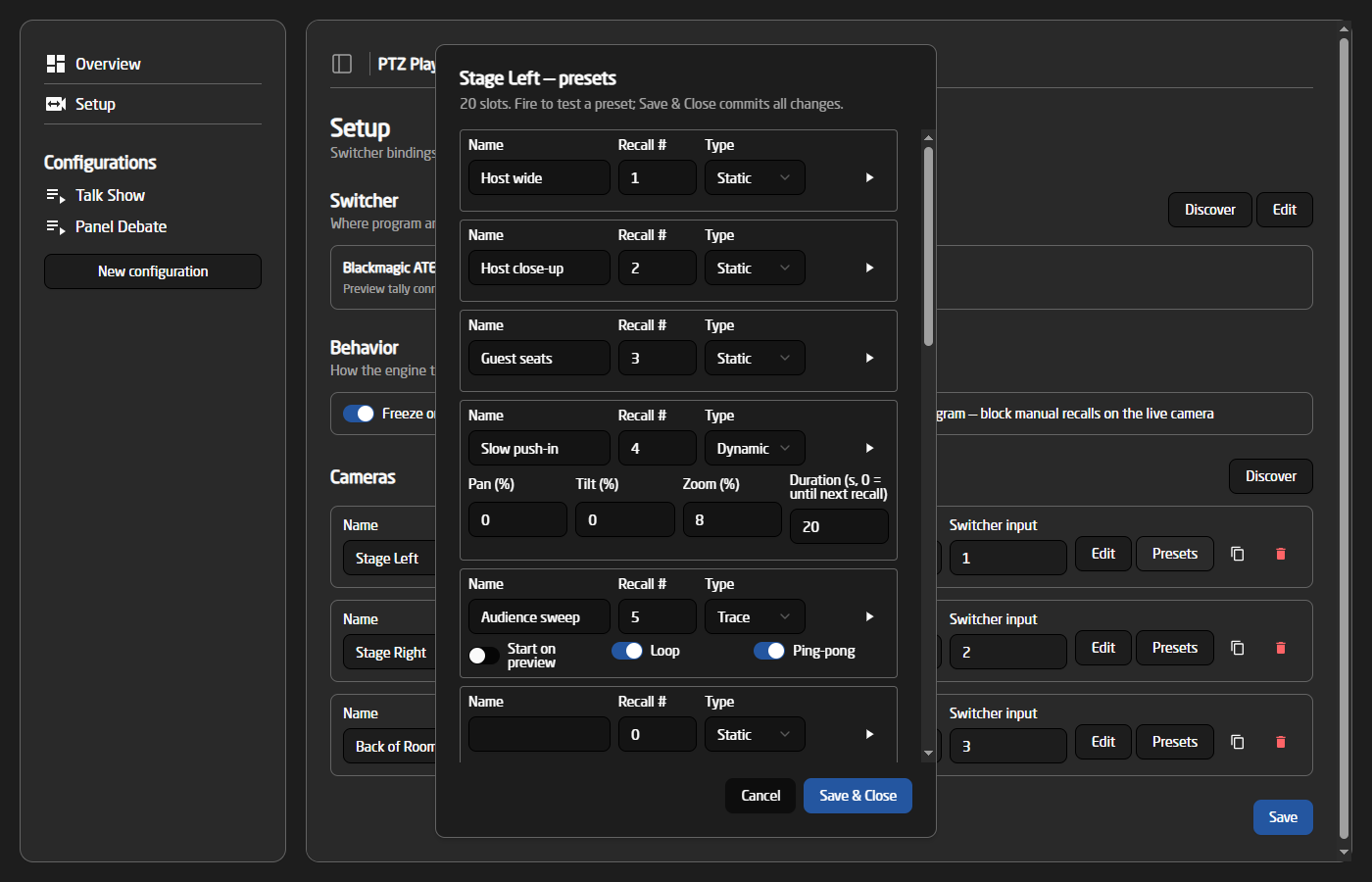Disable Loop for Audience sweep
The width and height of the screenshot is (1372, 882).
click(x=627, y=651)
